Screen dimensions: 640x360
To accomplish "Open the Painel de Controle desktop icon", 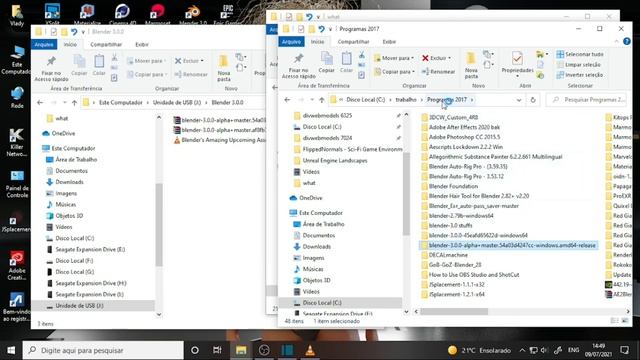I will coord(17,184).
